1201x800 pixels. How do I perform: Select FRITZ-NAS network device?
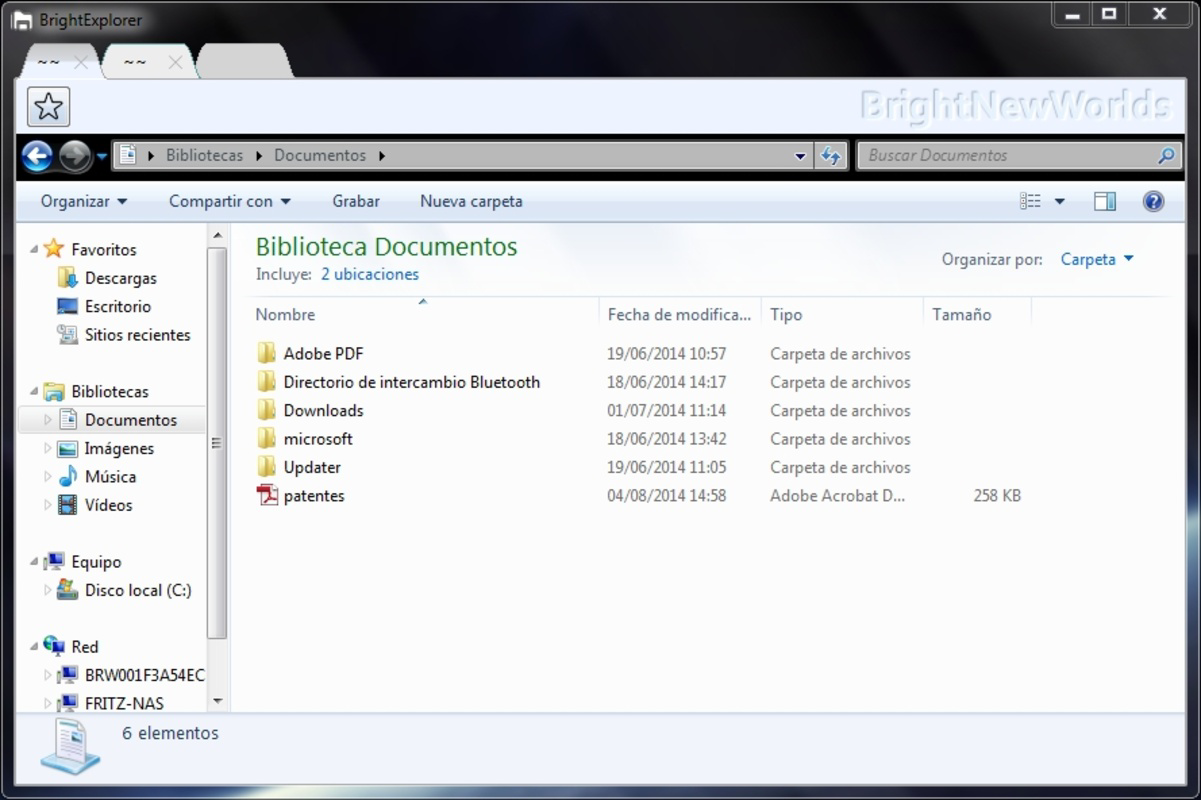(x=124, y=703)
